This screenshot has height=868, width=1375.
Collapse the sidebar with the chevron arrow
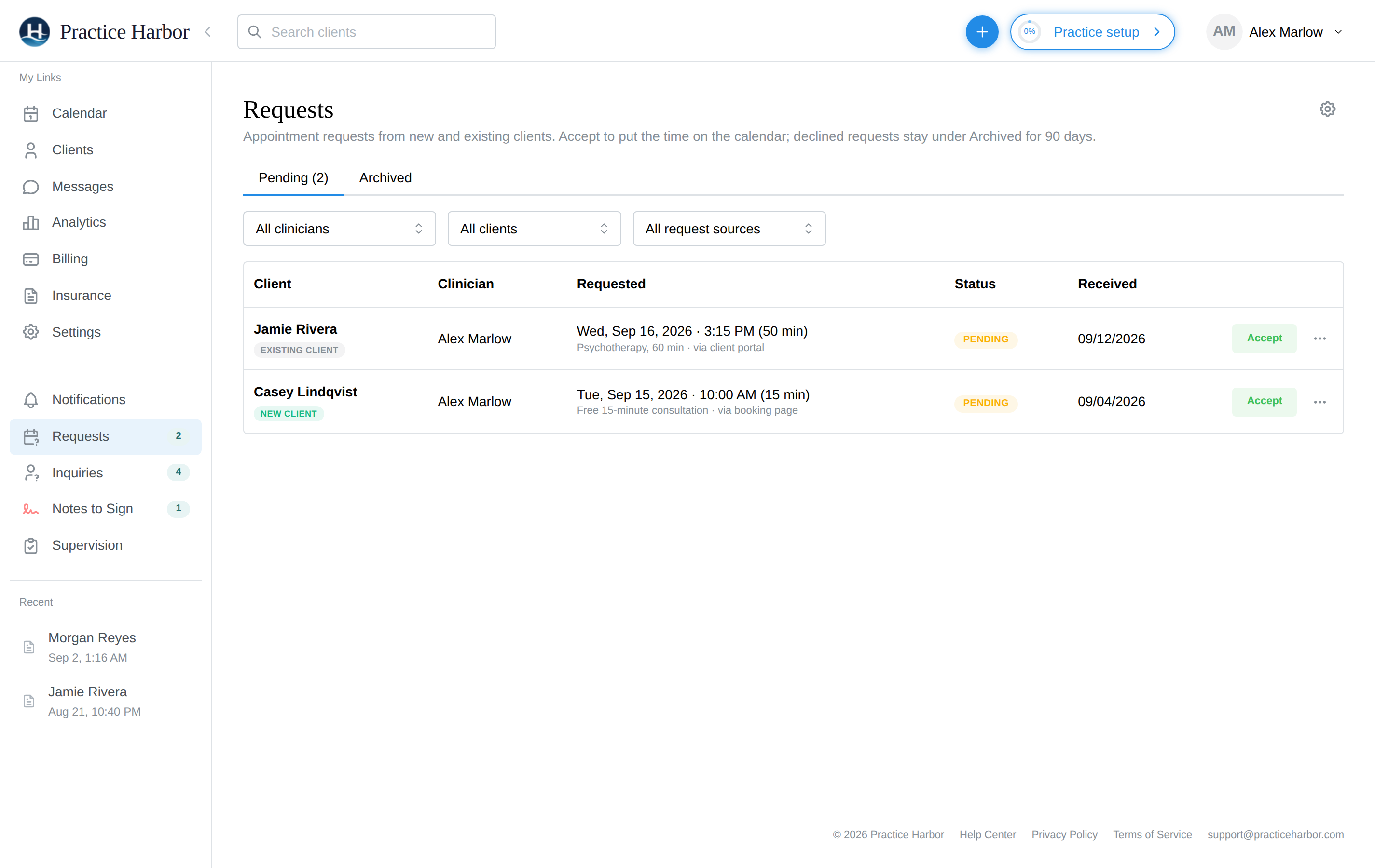[208, 32]
